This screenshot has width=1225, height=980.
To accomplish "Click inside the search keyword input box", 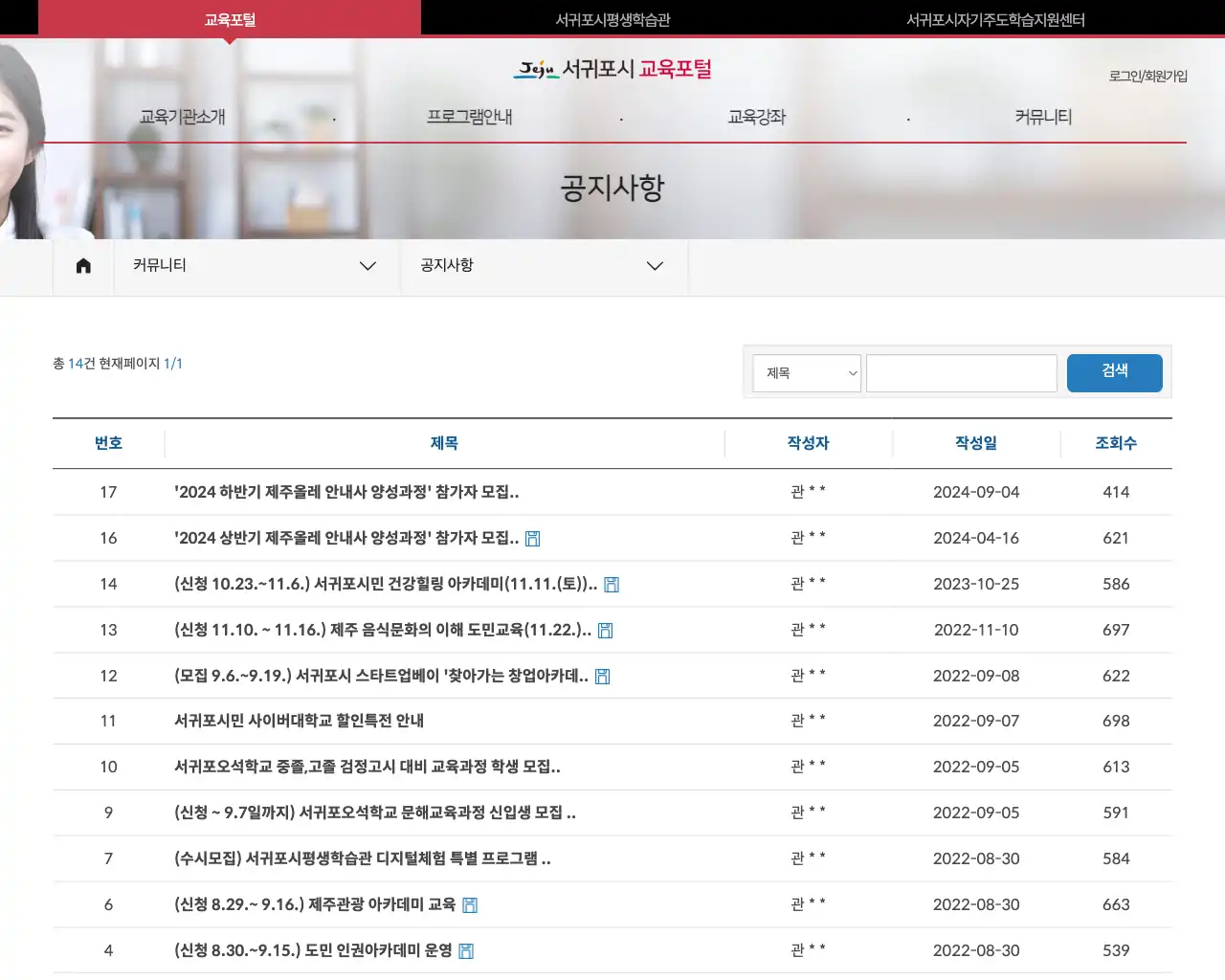I will coord(961,373).
